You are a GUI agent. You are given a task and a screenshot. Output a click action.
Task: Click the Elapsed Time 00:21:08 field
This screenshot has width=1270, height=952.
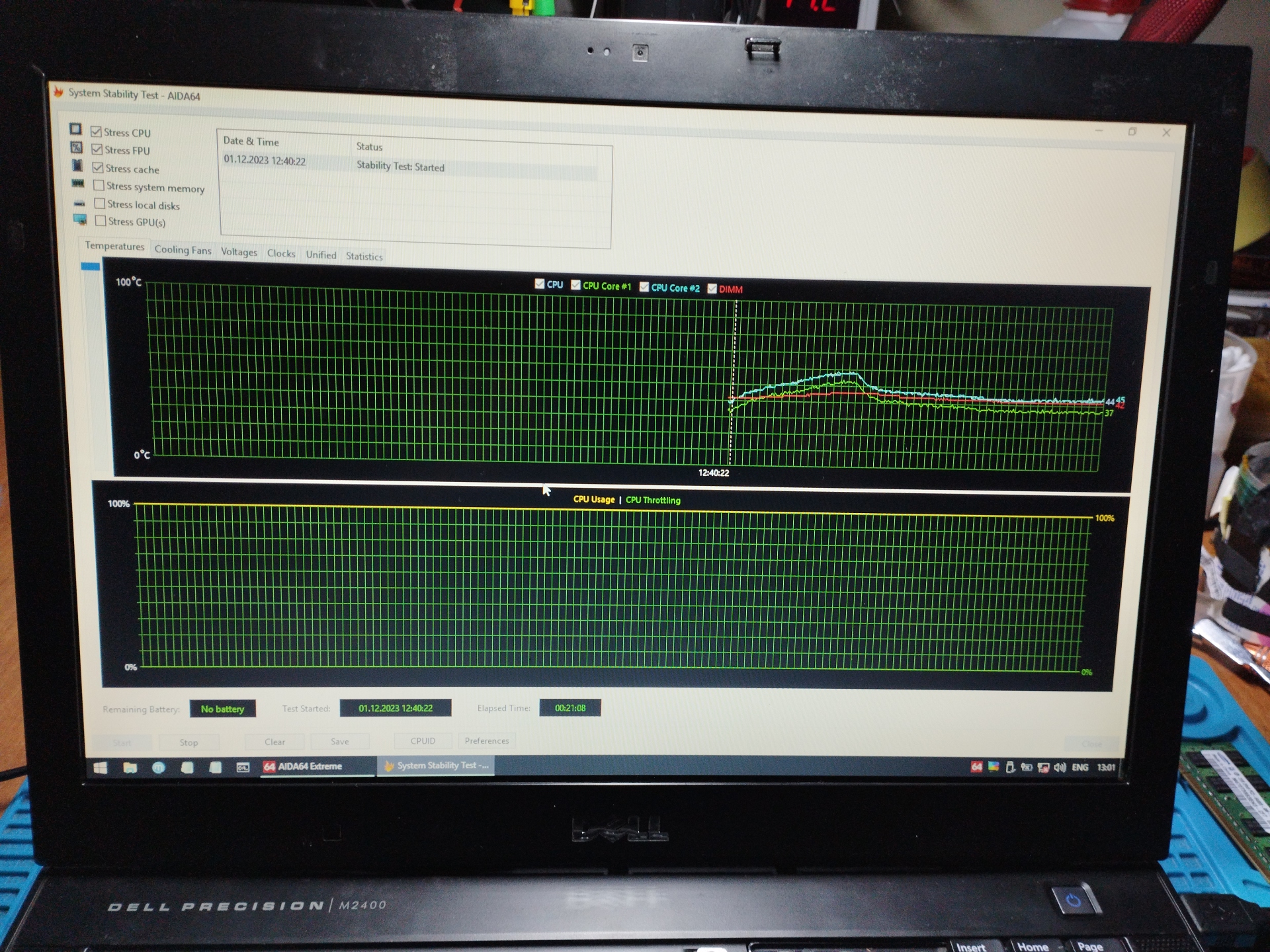coord(570,708)
